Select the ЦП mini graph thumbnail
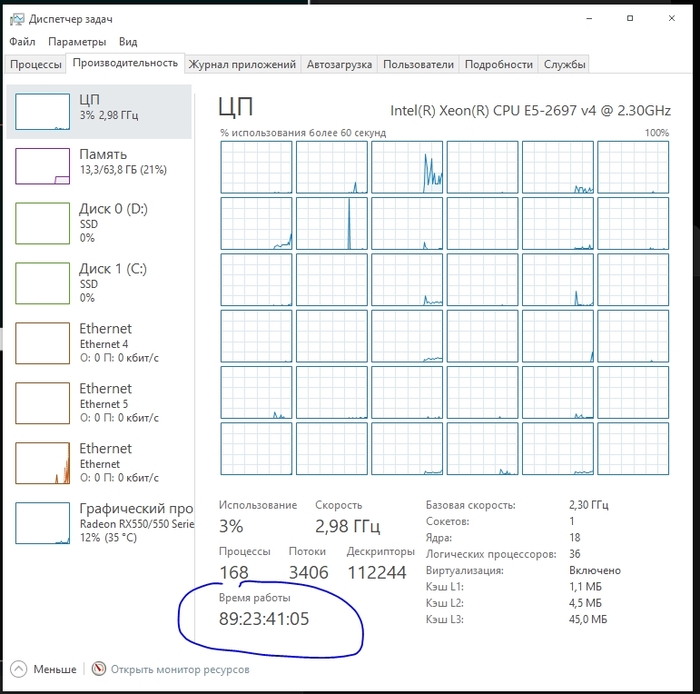This screenshot has width=700, height=694. (x=42, y=112)
